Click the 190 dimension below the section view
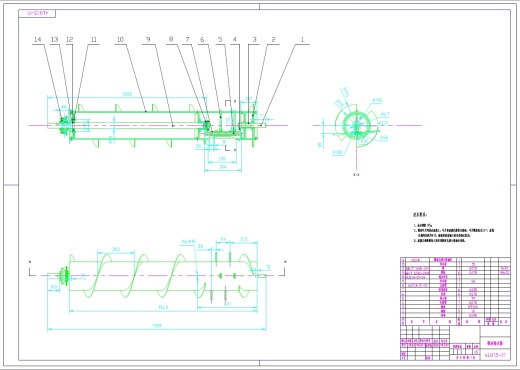Viewport: 520px width, 370px height. click(222, 159)
